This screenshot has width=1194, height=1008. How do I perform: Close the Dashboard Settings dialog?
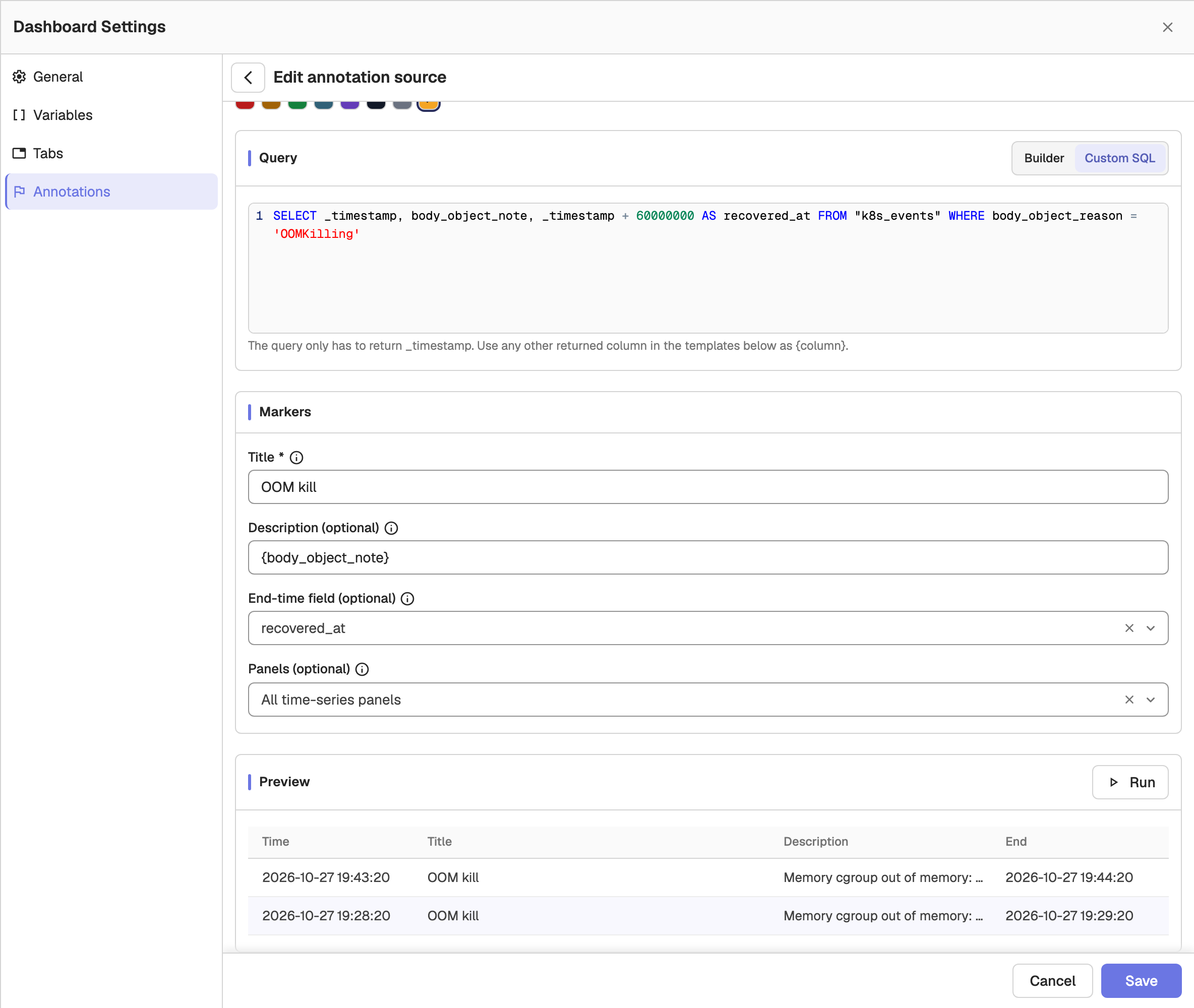tap(1167, 27)
